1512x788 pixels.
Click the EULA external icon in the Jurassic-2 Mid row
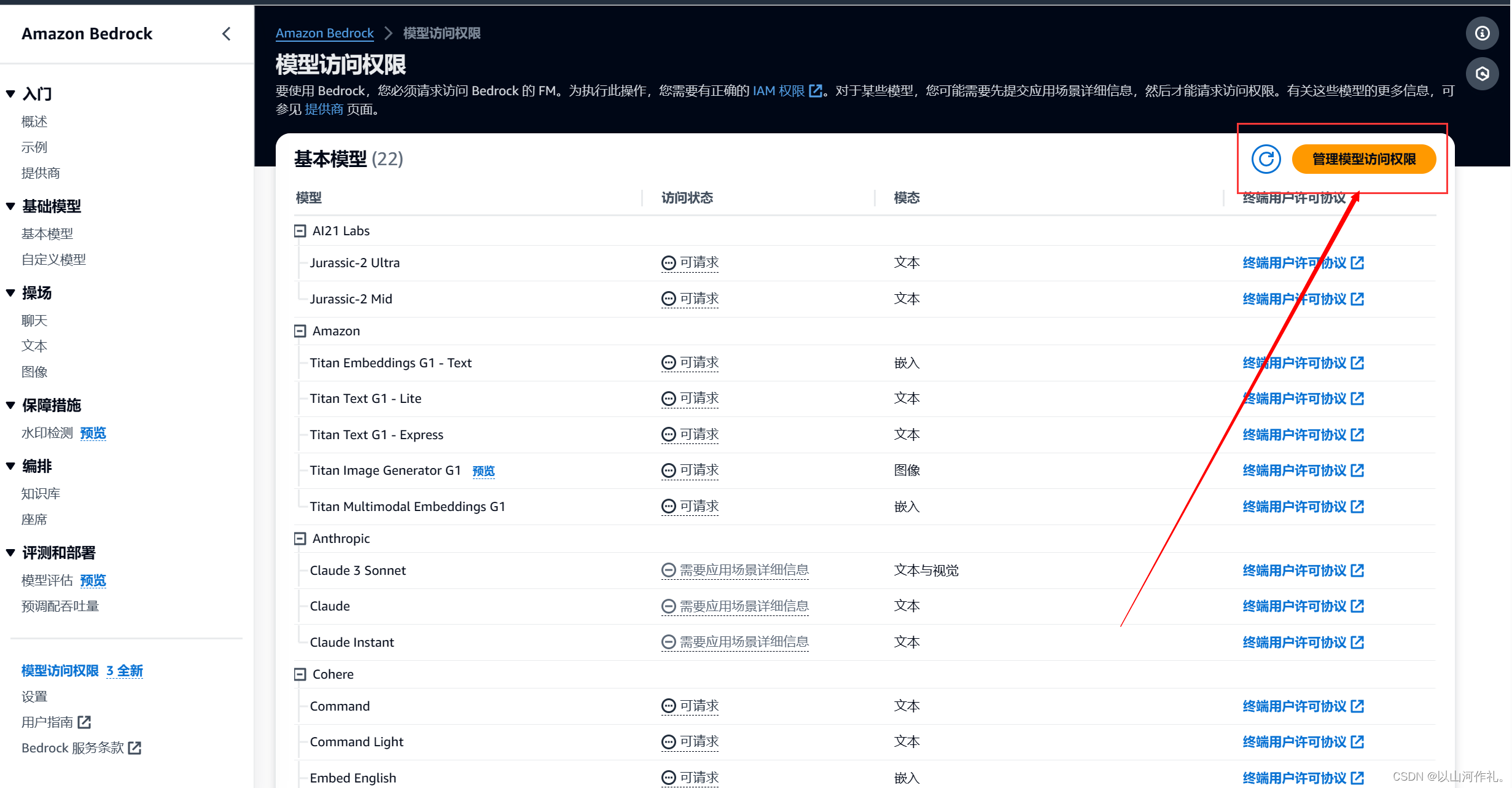[x=1357, y=299]
